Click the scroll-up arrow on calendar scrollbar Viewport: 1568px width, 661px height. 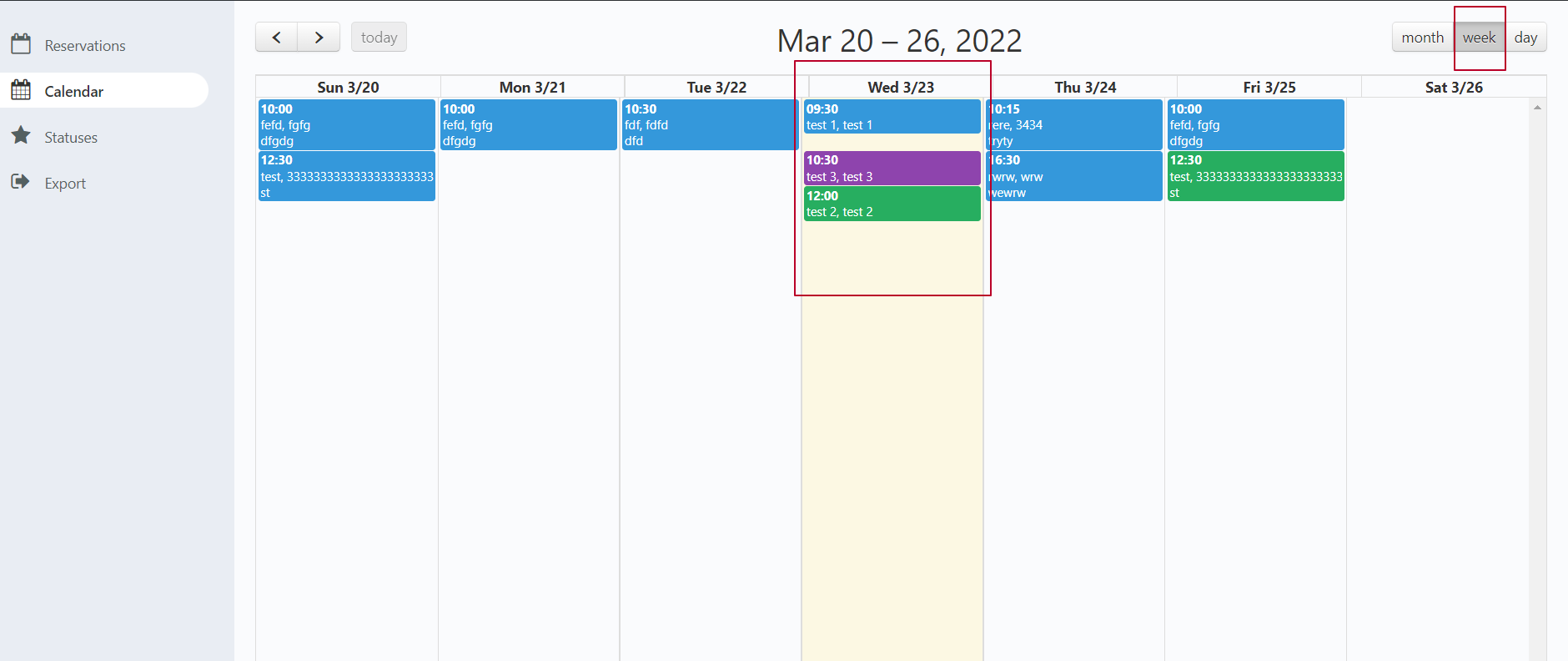(1537, 108)
